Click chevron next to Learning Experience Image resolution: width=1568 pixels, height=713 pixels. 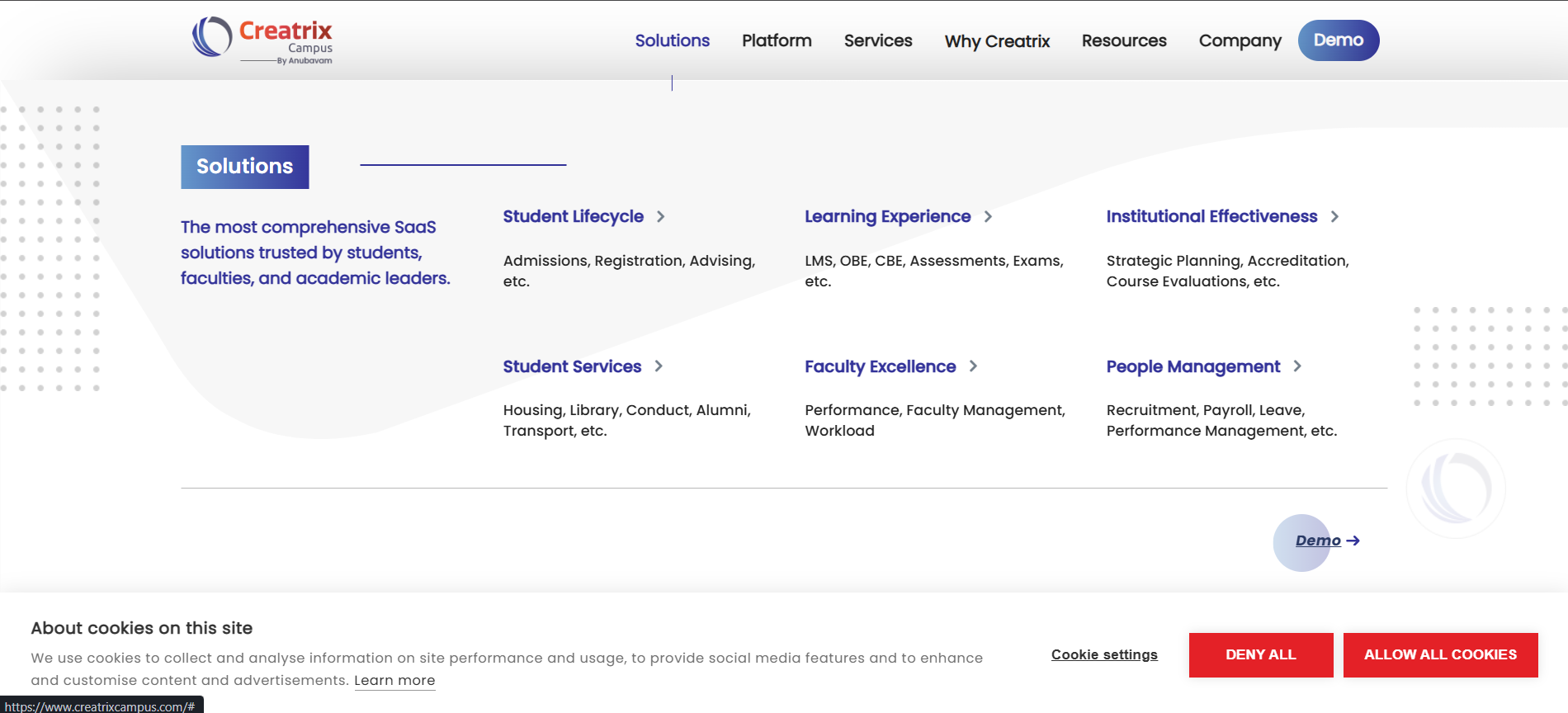tap(988, 216)
